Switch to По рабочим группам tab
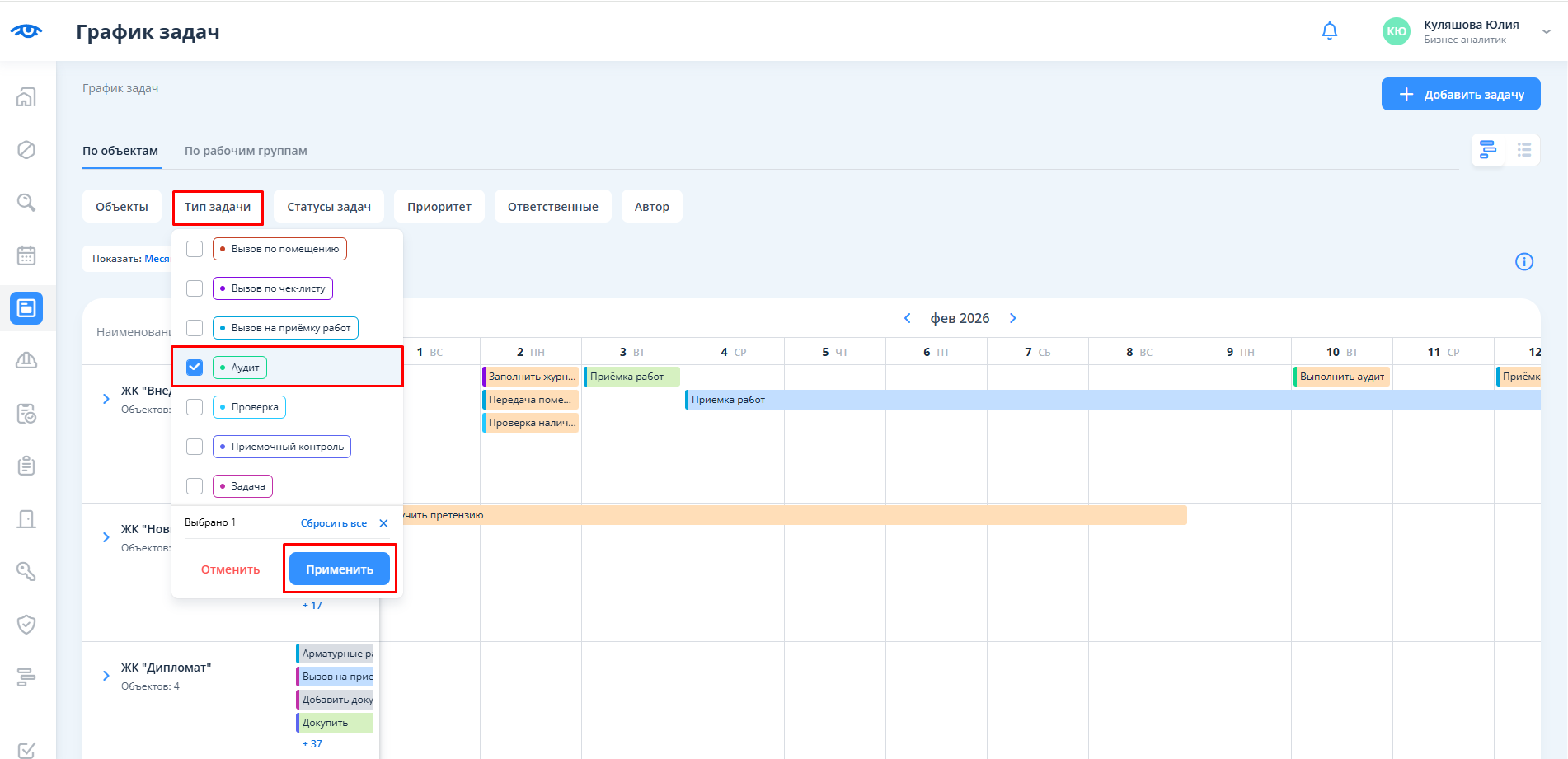The width and height of the screenshot is (1568, 759). click(x=246, y=151)
